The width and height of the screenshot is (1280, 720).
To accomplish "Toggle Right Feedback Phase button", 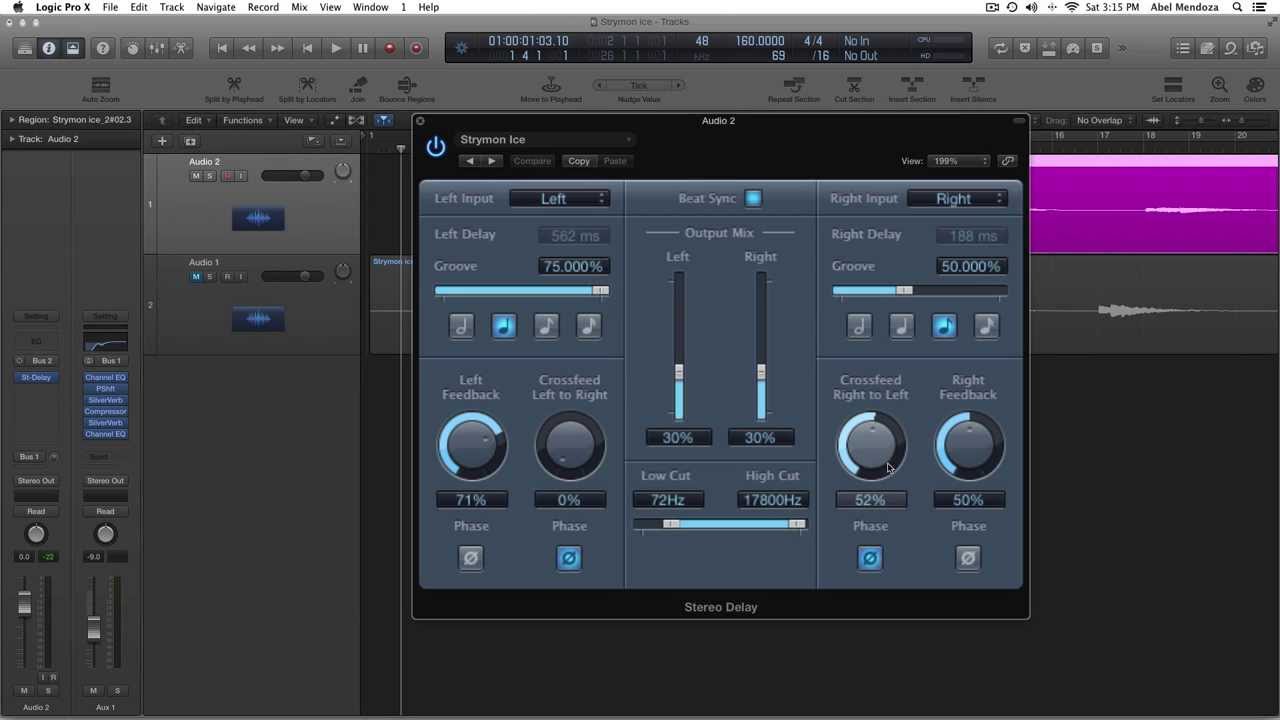I will coord(967,558).
